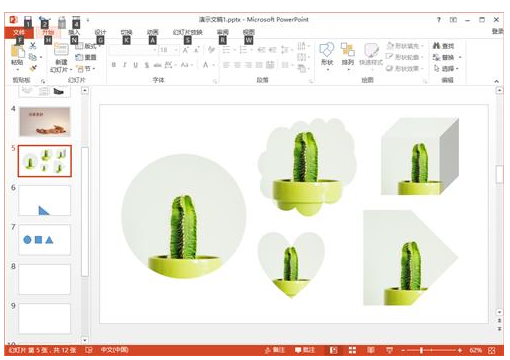Click the language 中文(中国) indicator
This screenshot has width=510, height=360.
pyautogui.click(x=115, y=350)
